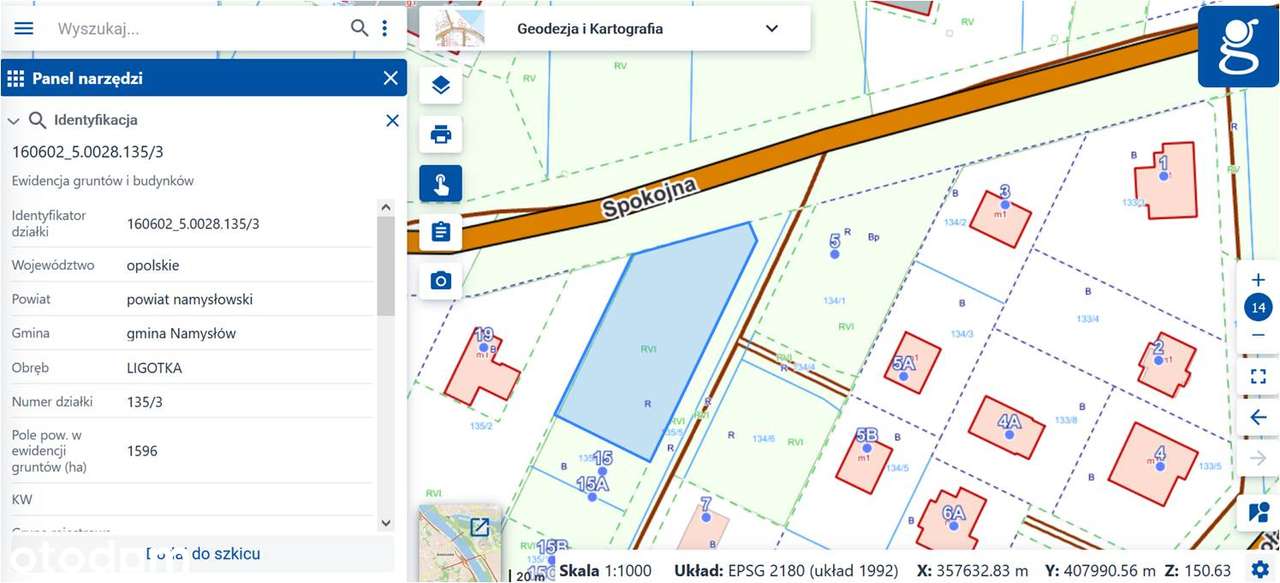Zoom in with the plus button
1280x583 pixels.
pyautogui.click(x=1258, y=280)
